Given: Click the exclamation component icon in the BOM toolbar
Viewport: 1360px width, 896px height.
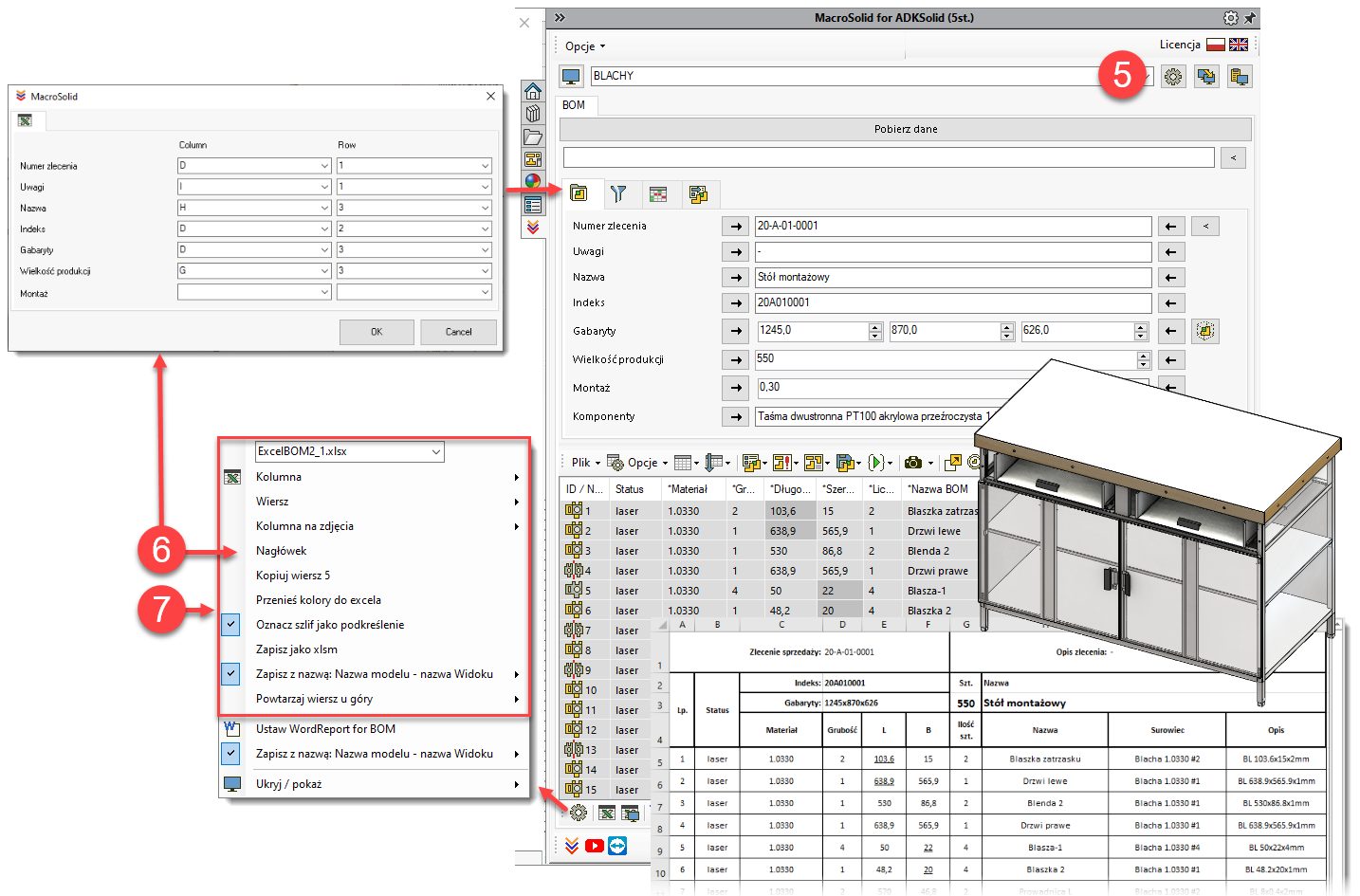Looking at the screenshot, I should [781, 463].
